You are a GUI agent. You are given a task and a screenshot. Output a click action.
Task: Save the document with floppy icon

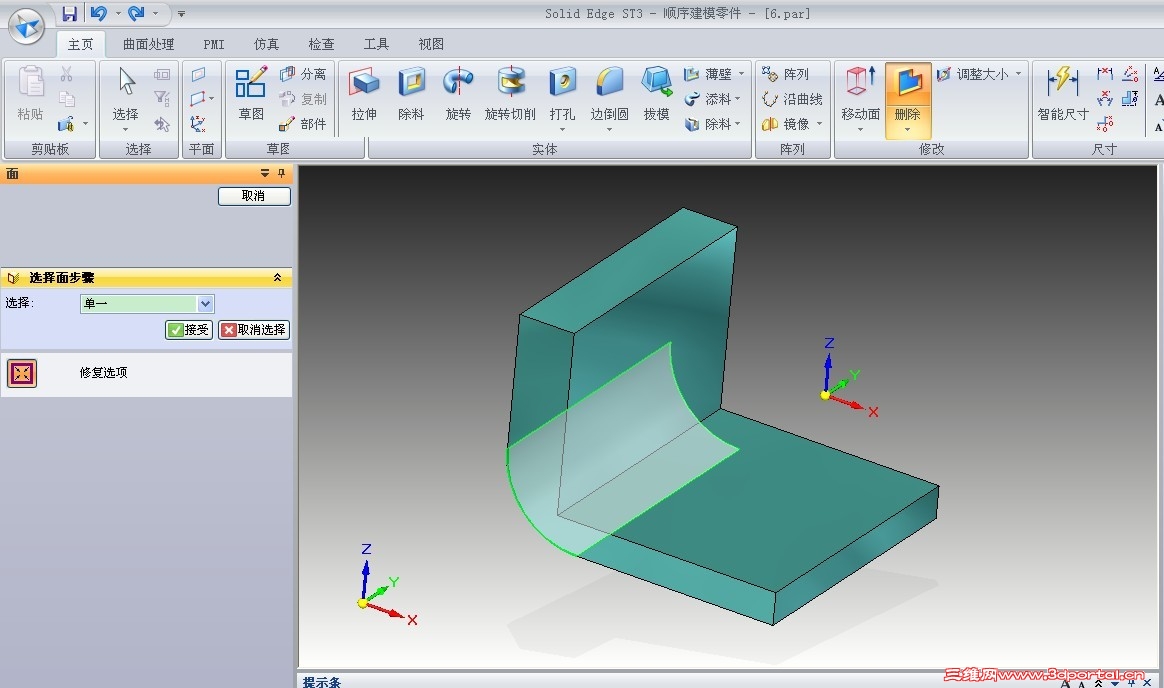point(70,13)
